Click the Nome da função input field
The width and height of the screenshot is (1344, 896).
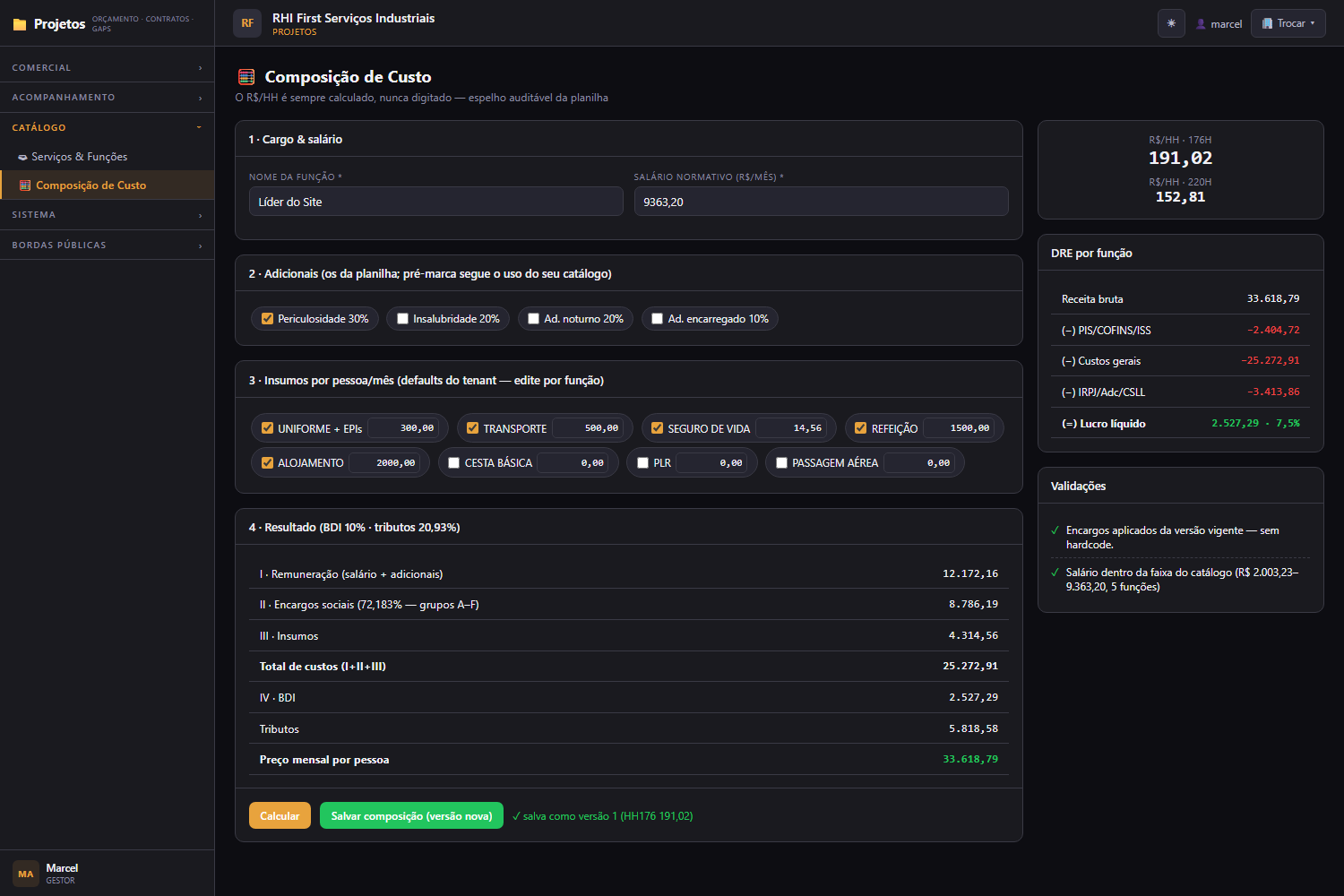pyautogui.click(x=436, y=202)
